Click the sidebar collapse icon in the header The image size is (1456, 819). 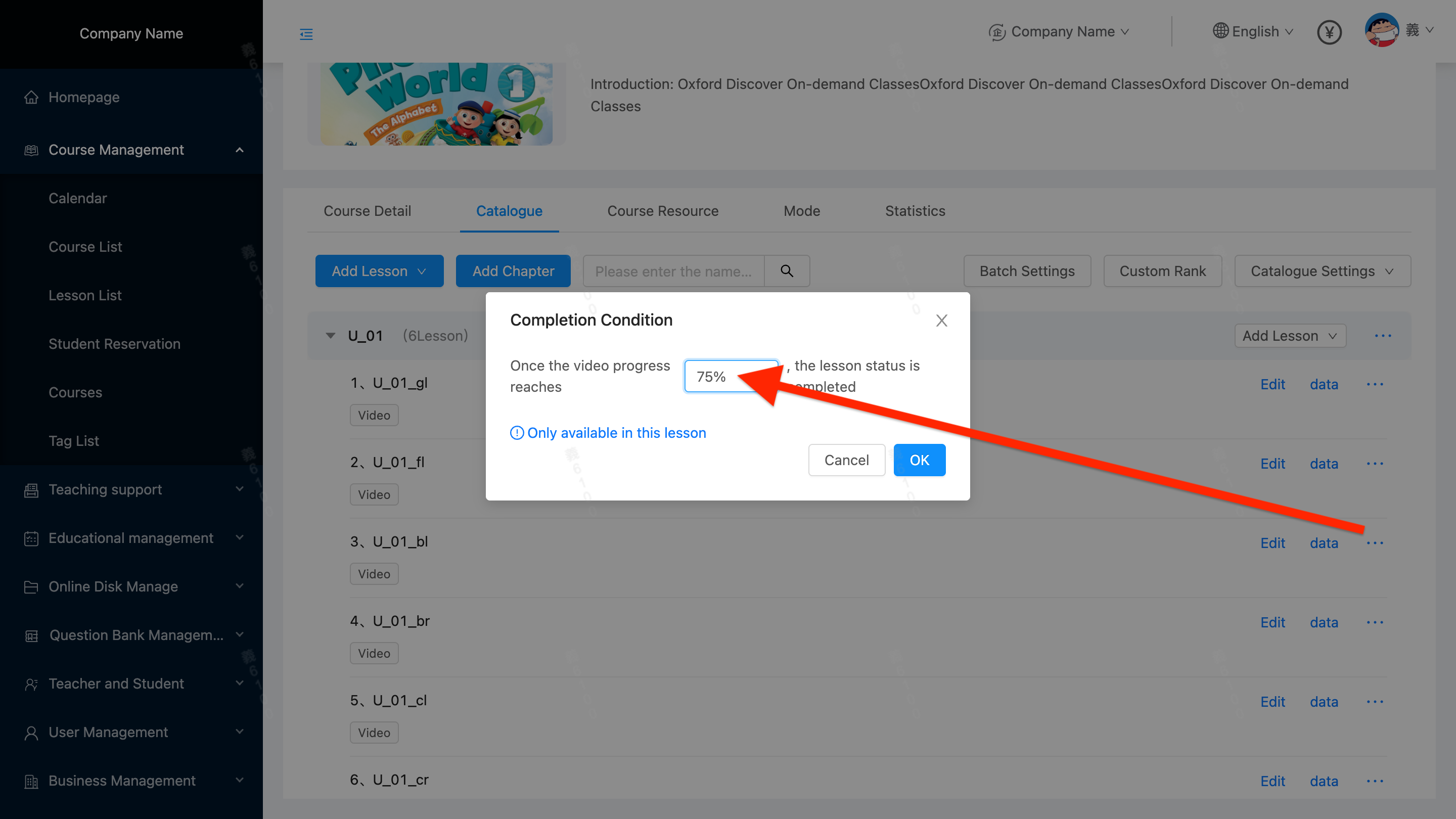306,34
